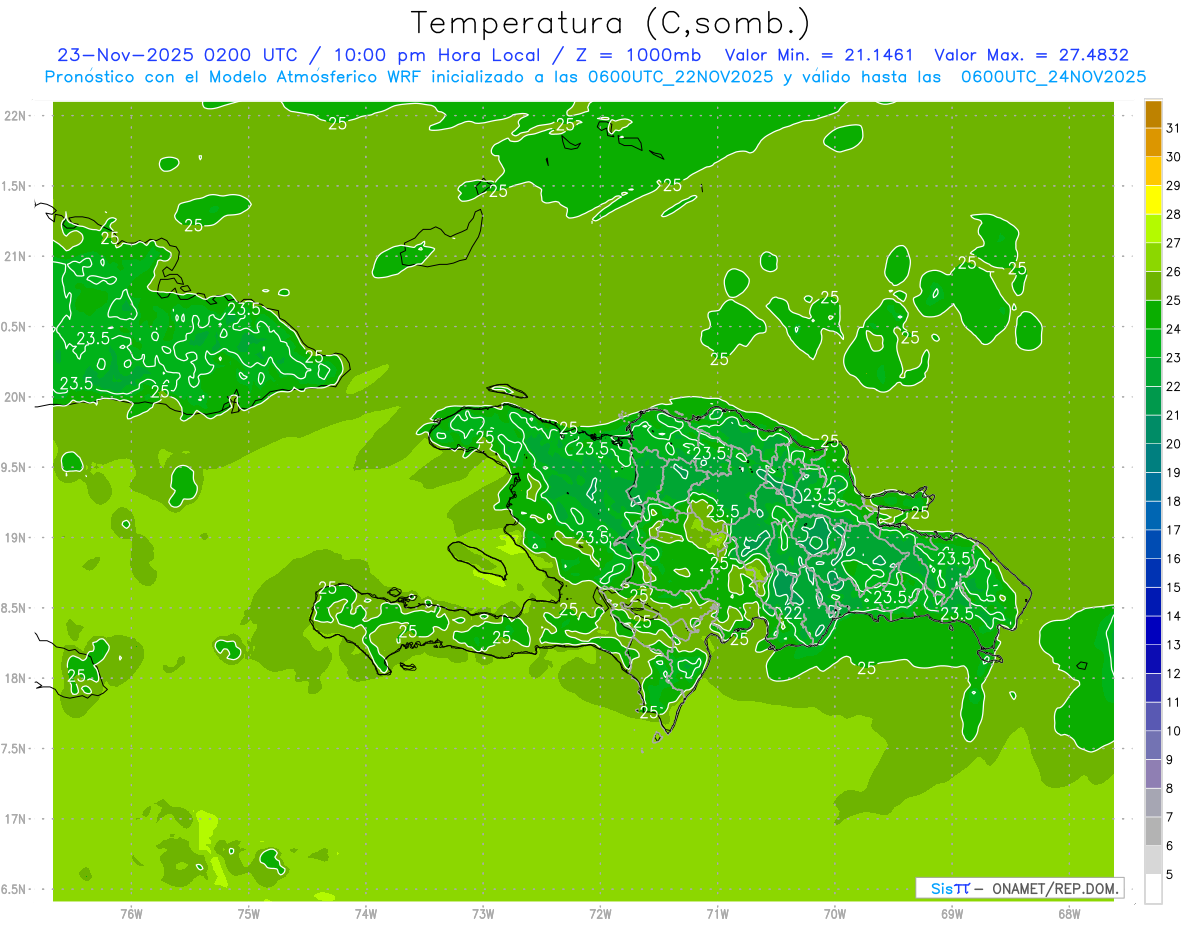The width and height of the screenshot is (1200, 927).
Task: Click the "5" value on the color legend
Action: (1169, 875)
